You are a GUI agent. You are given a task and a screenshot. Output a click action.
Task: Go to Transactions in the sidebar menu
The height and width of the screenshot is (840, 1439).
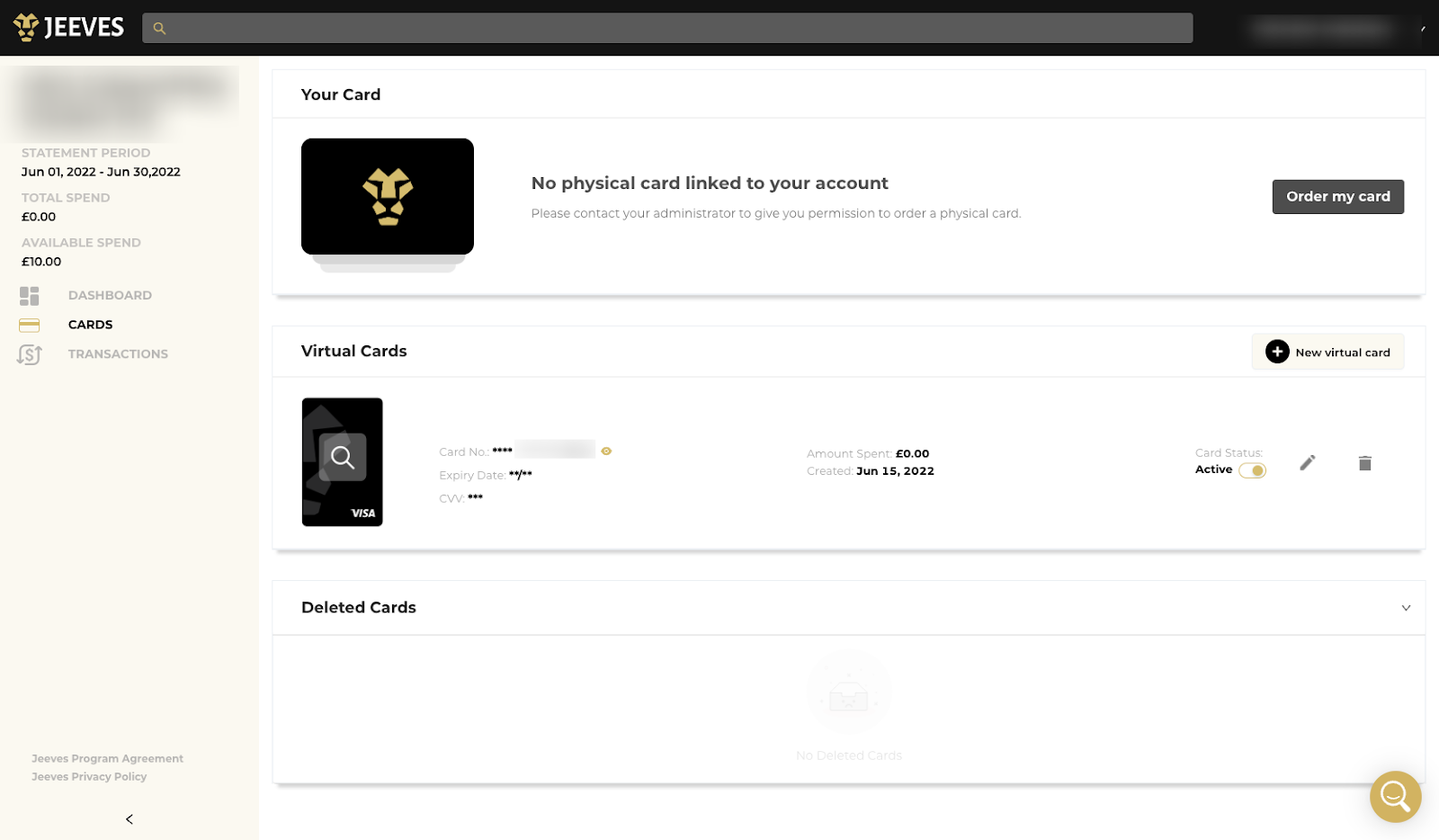(117, 353)
